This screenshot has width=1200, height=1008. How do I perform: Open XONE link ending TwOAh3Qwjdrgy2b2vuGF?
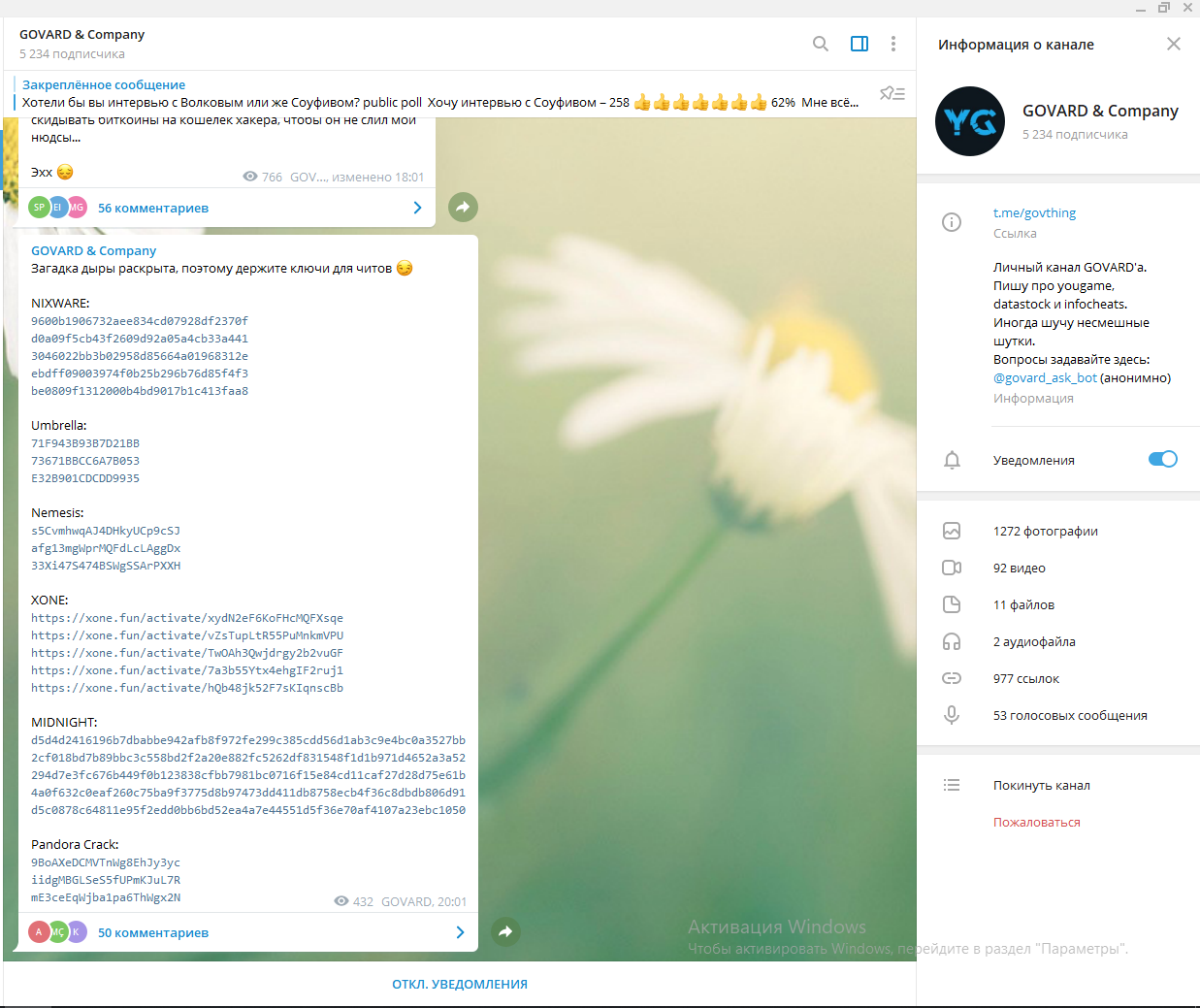pyautogui.click(x=187, y=653)
